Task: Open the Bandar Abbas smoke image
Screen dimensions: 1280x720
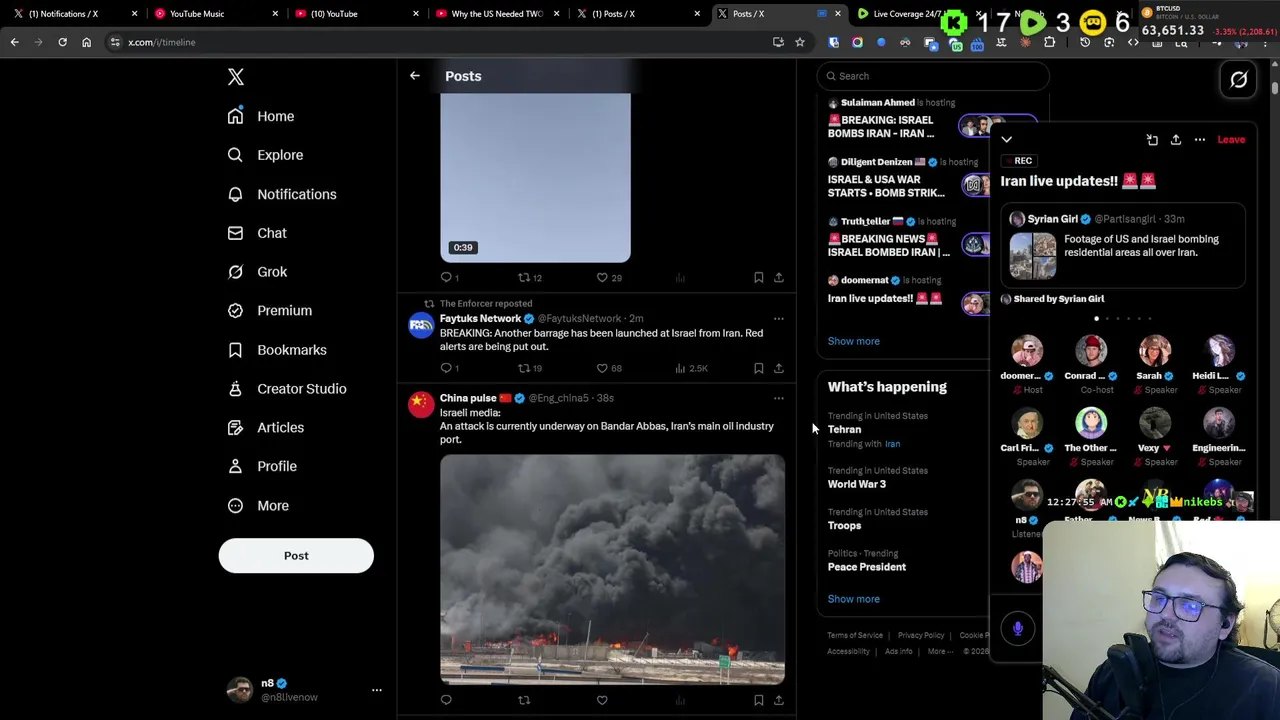Action: click(612, 569)
